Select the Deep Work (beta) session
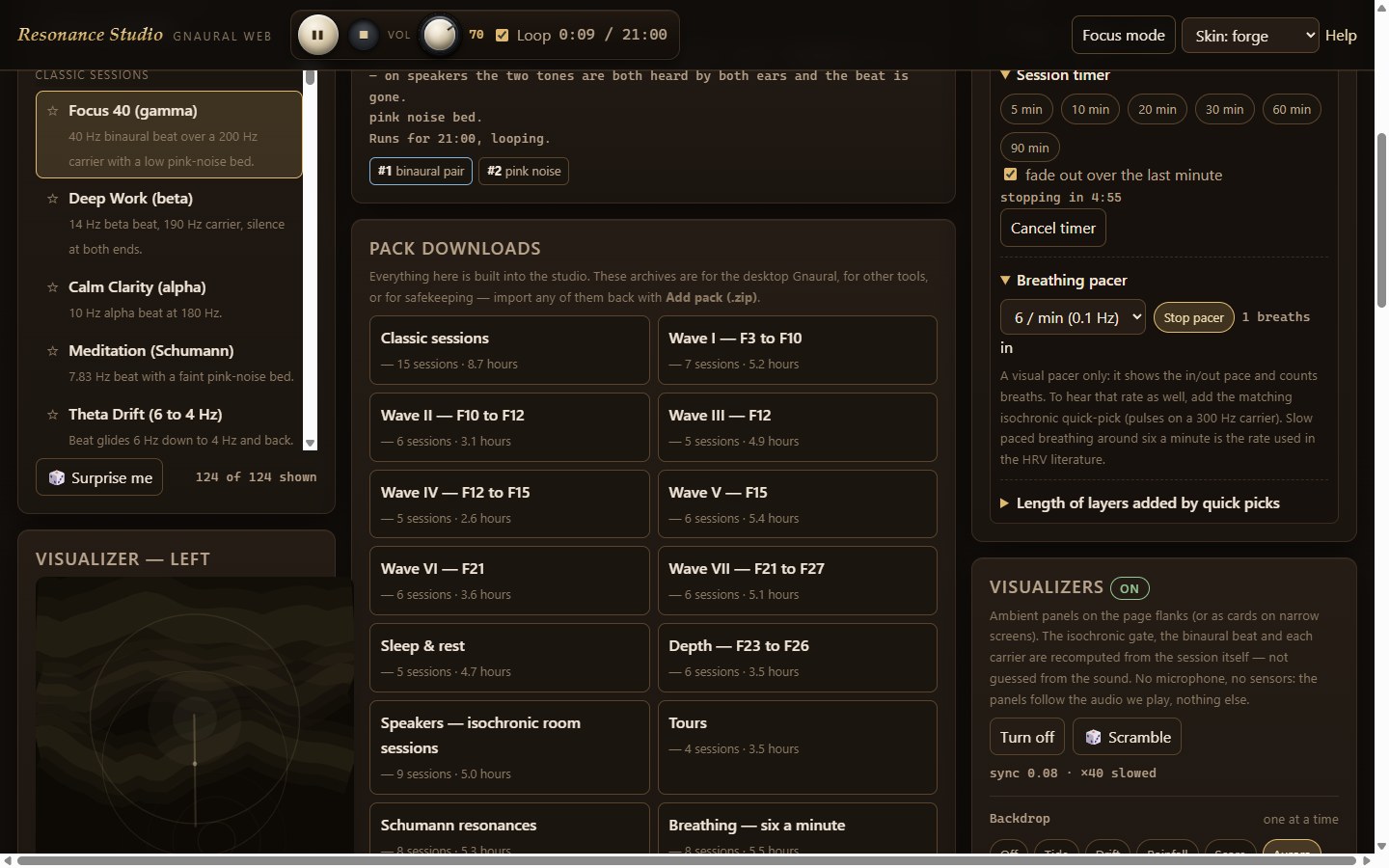This screenshot has height=868, width=1389. 169,223
